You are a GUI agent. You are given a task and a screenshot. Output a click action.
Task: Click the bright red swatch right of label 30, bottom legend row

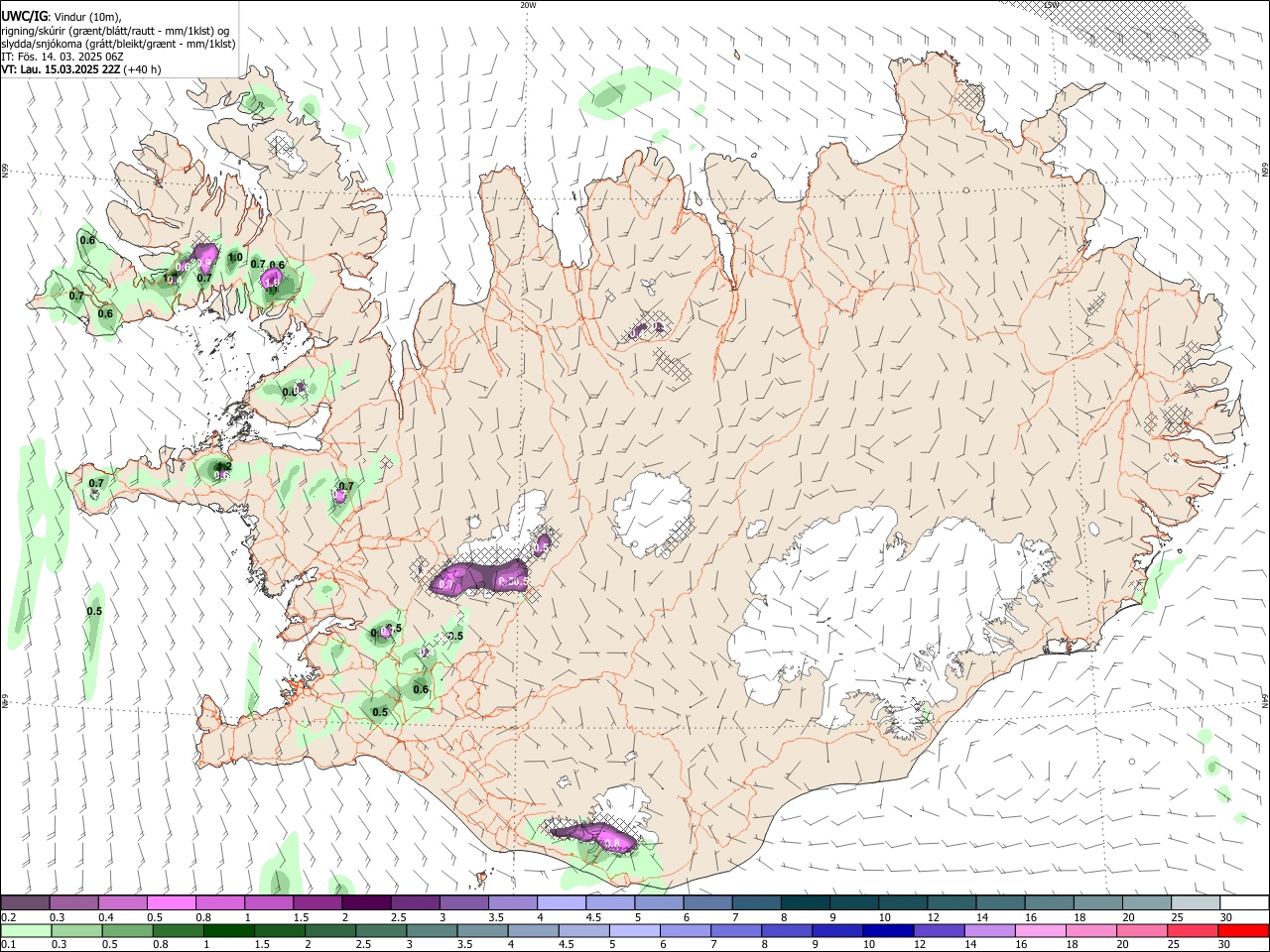point(1244,930)
